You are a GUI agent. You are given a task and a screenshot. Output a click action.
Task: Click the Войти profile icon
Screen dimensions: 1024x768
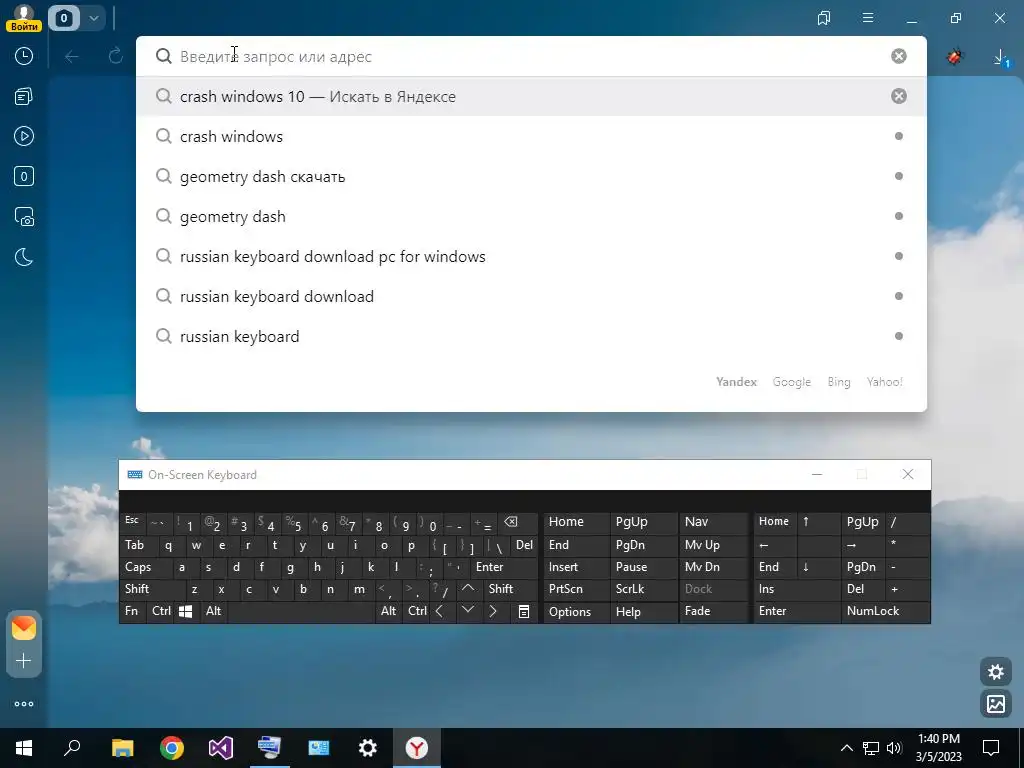[24, 18]
